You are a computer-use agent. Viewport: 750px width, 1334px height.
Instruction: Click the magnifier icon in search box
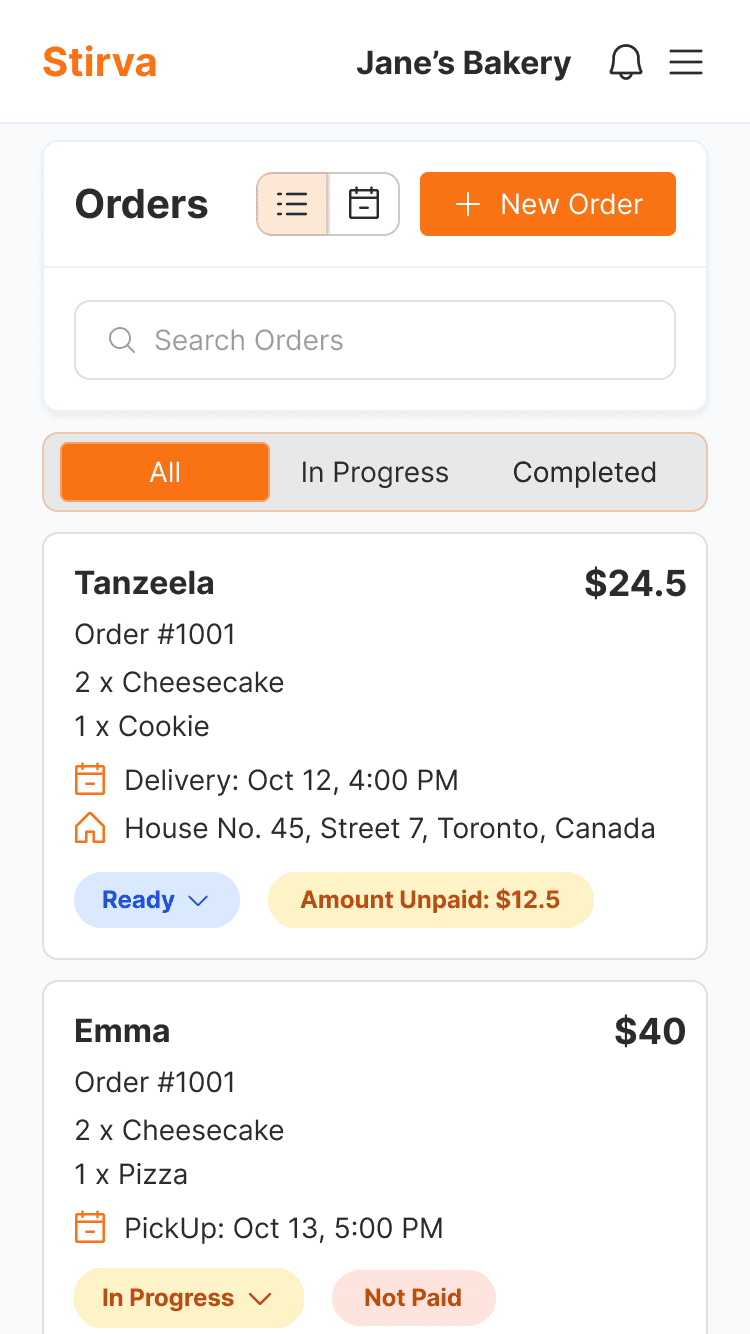(x=122, y=340)
